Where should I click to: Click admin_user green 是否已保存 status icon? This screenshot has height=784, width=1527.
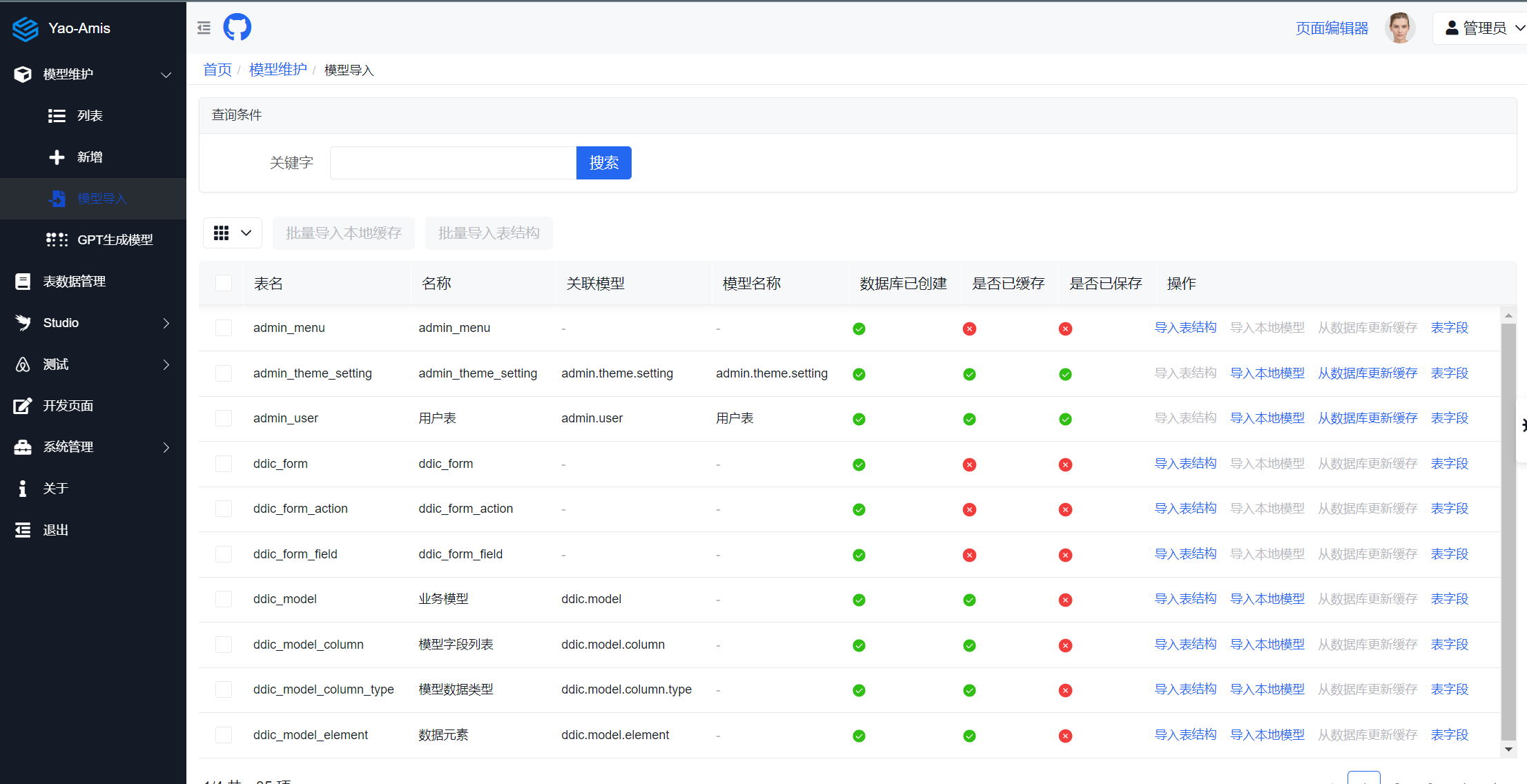pyautogui.click(x=1065, y=419)
